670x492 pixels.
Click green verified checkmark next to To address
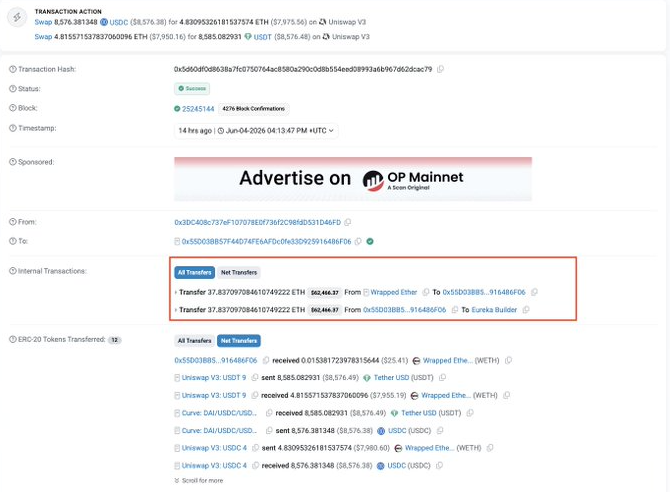pos(370,242)
